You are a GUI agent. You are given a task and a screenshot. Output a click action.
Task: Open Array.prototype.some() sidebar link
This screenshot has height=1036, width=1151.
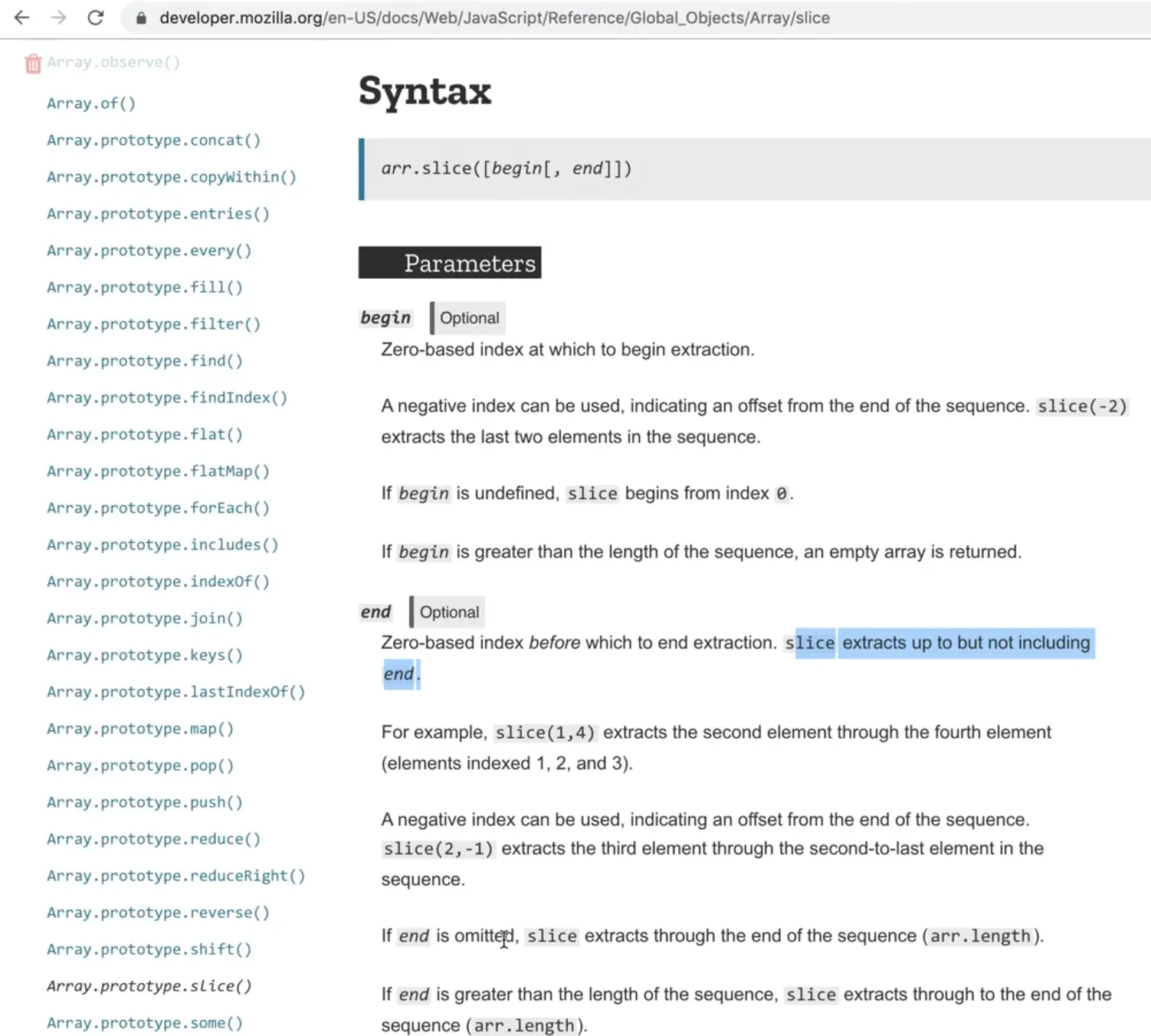point(144,1023)
